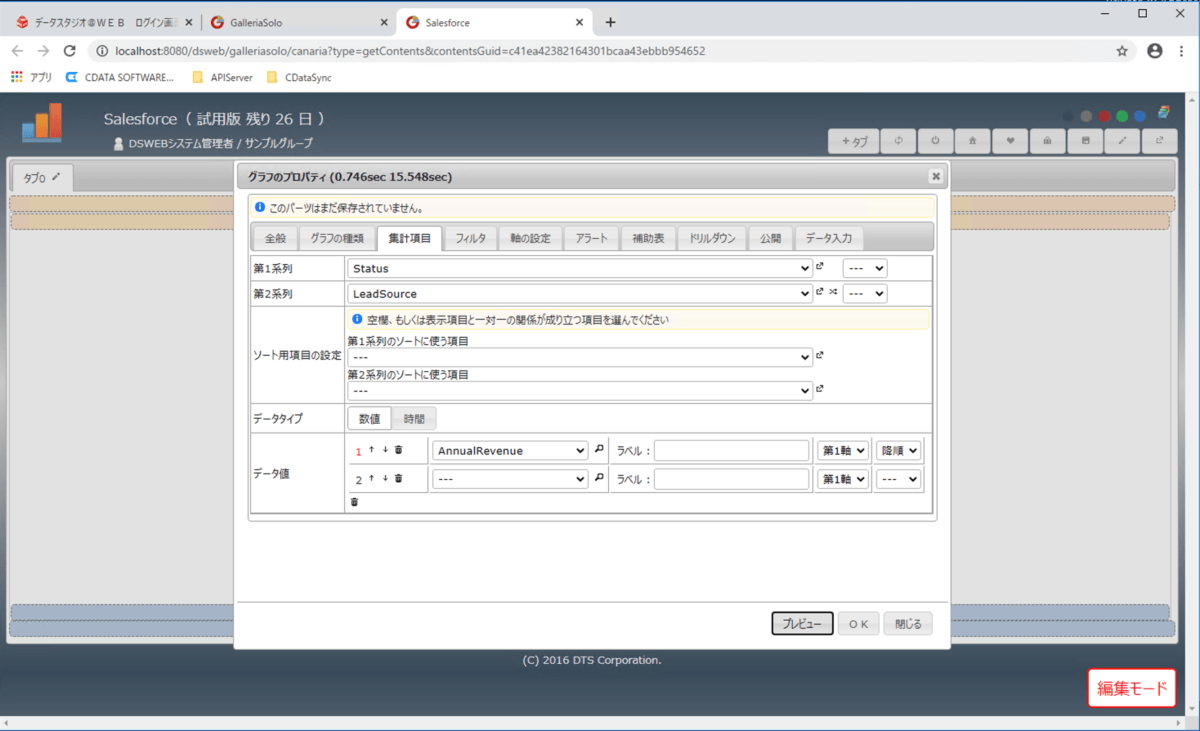
Task: Move data value row 2 down
Action: click(x=385, y=479)
